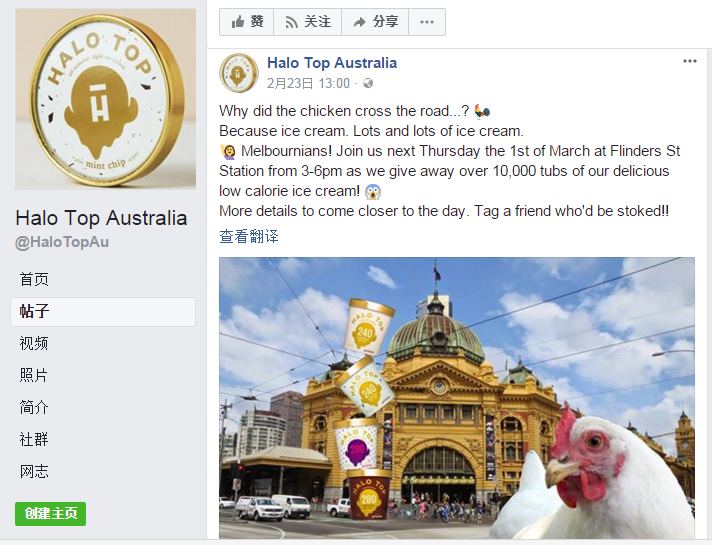Click the 赞 (Like) thumbs-up button
The image size is (712, 545).
tap(247, 22)
